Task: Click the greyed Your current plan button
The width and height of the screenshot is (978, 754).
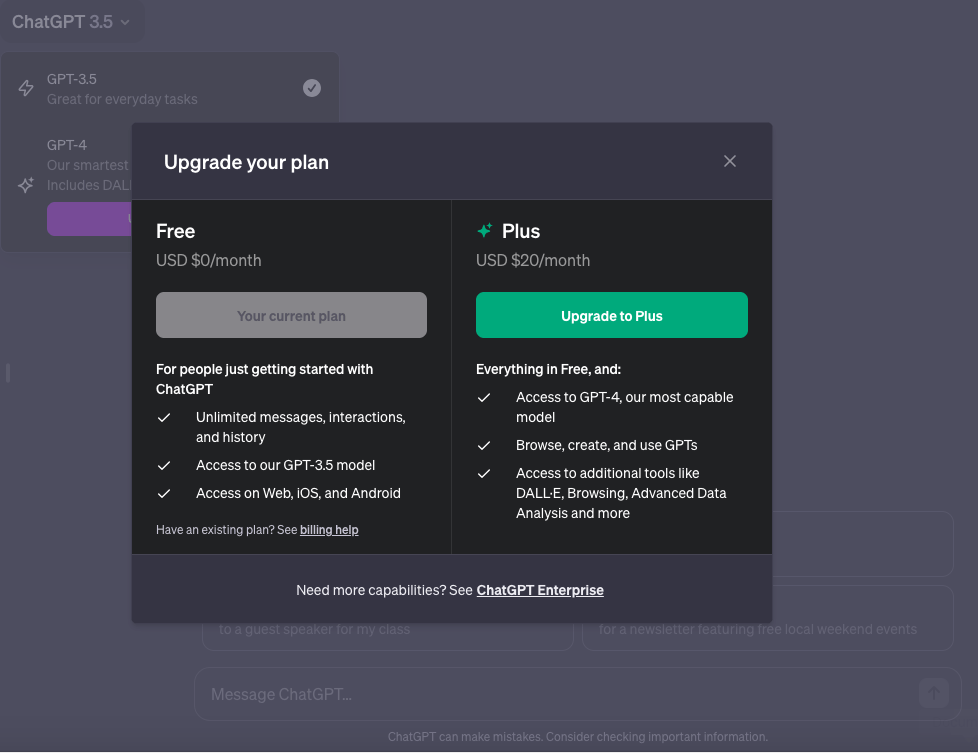Action: [x=291, y=315]
